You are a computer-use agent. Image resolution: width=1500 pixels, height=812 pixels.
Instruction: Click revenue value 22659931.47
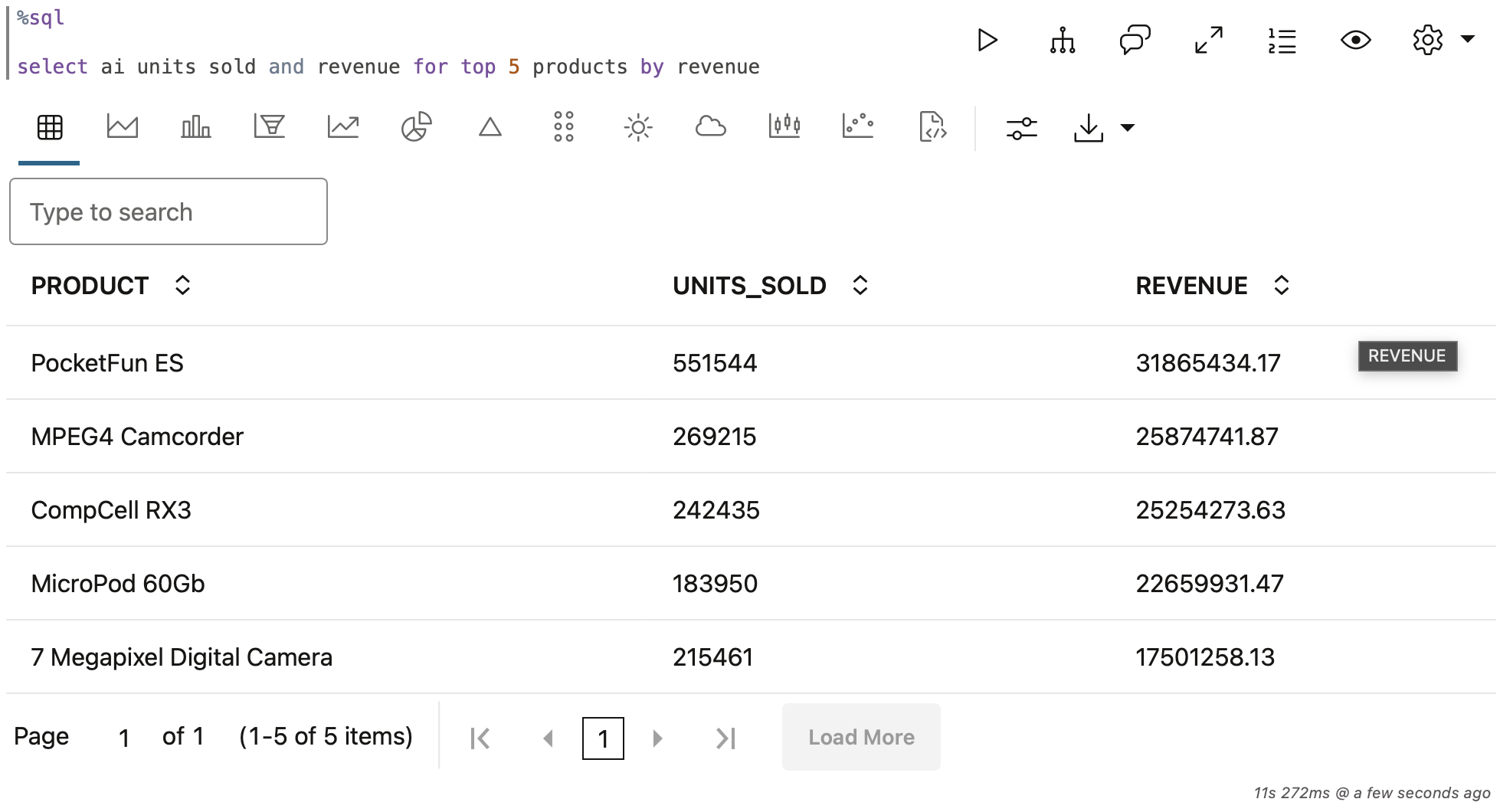[x=1210, y=584]
